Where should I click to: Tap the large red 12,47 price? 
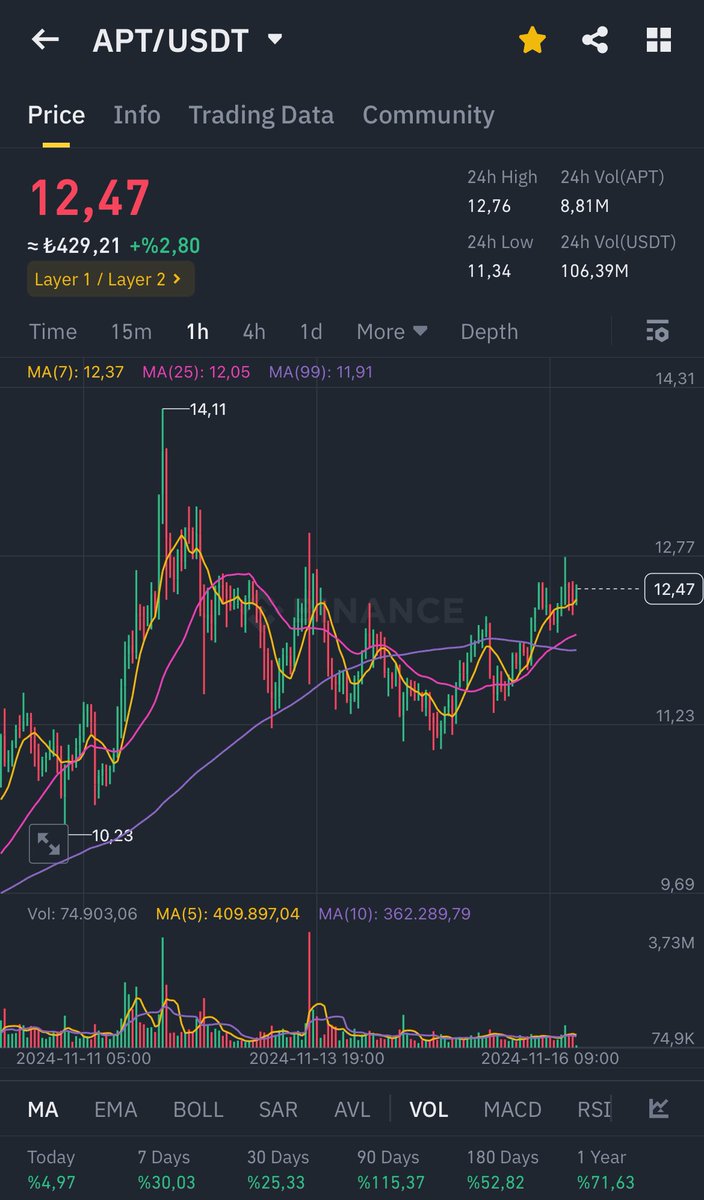click(x=90, y=197)
